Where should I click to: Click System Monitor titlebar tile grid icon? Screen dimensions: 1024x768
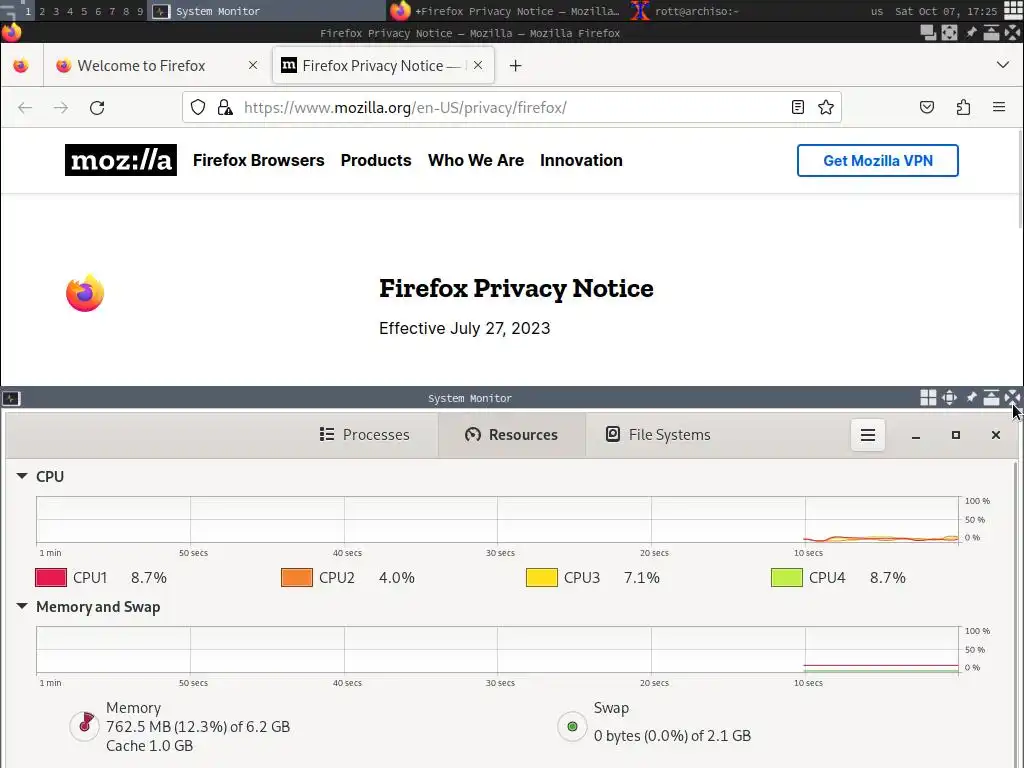928,397
